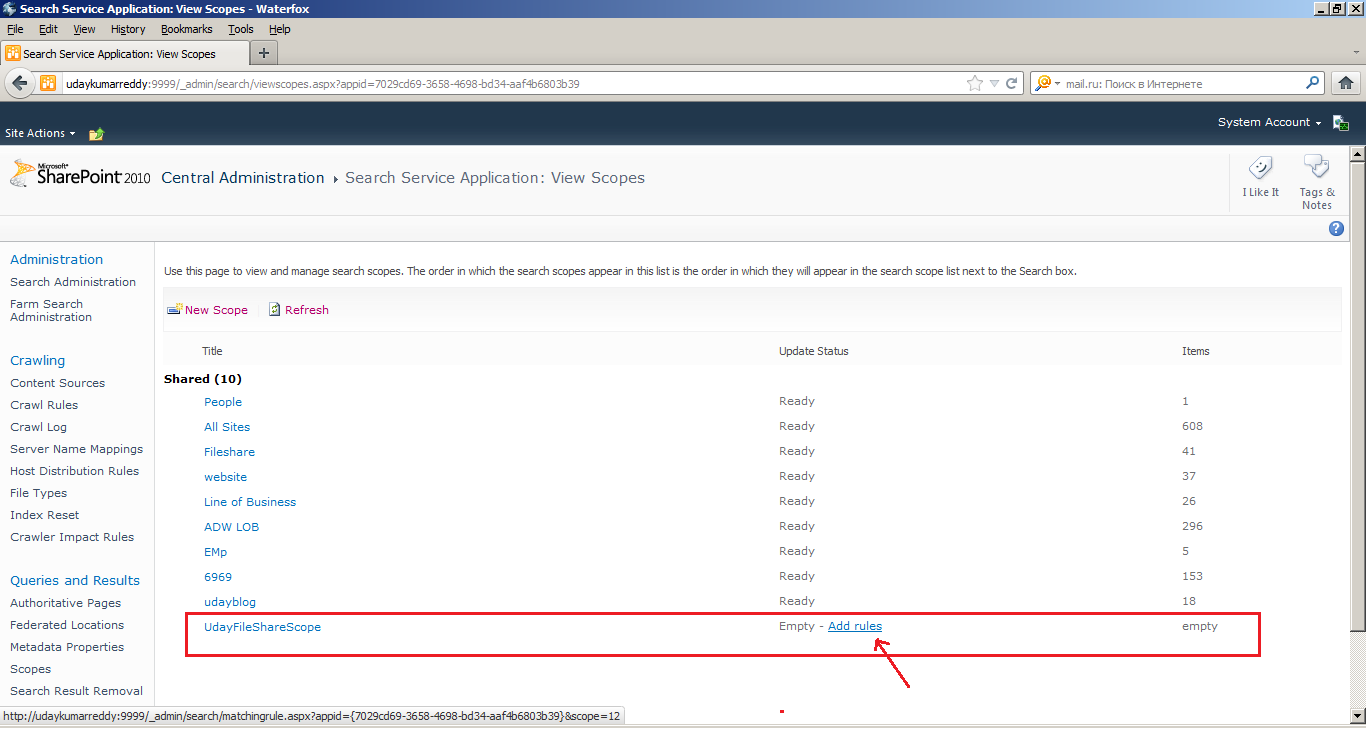
Task: Open the Help menu
Action: [279, 29]
